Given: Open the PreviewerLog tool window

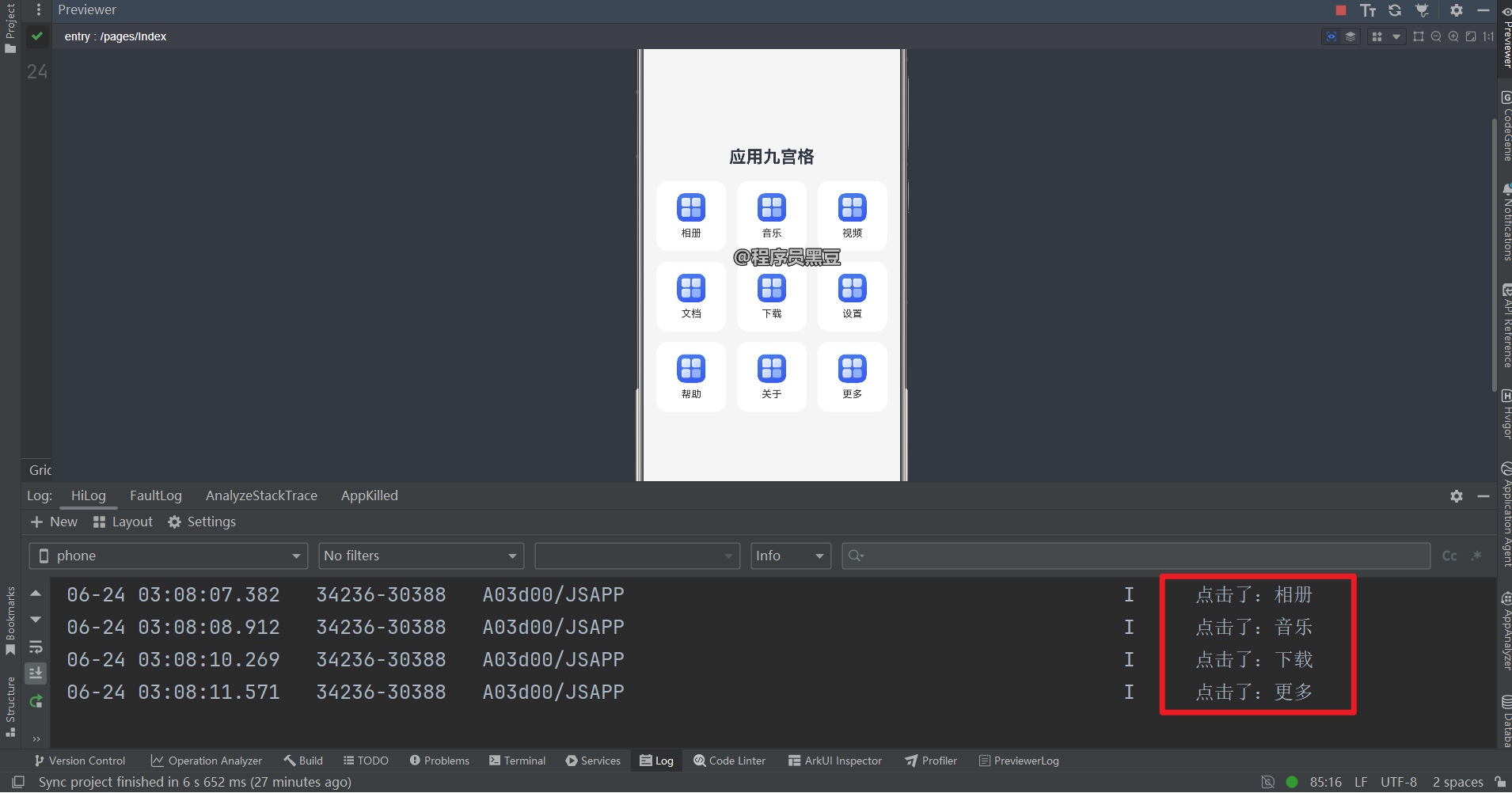Looking at the screenshot, I should [x=1019, y=761].
